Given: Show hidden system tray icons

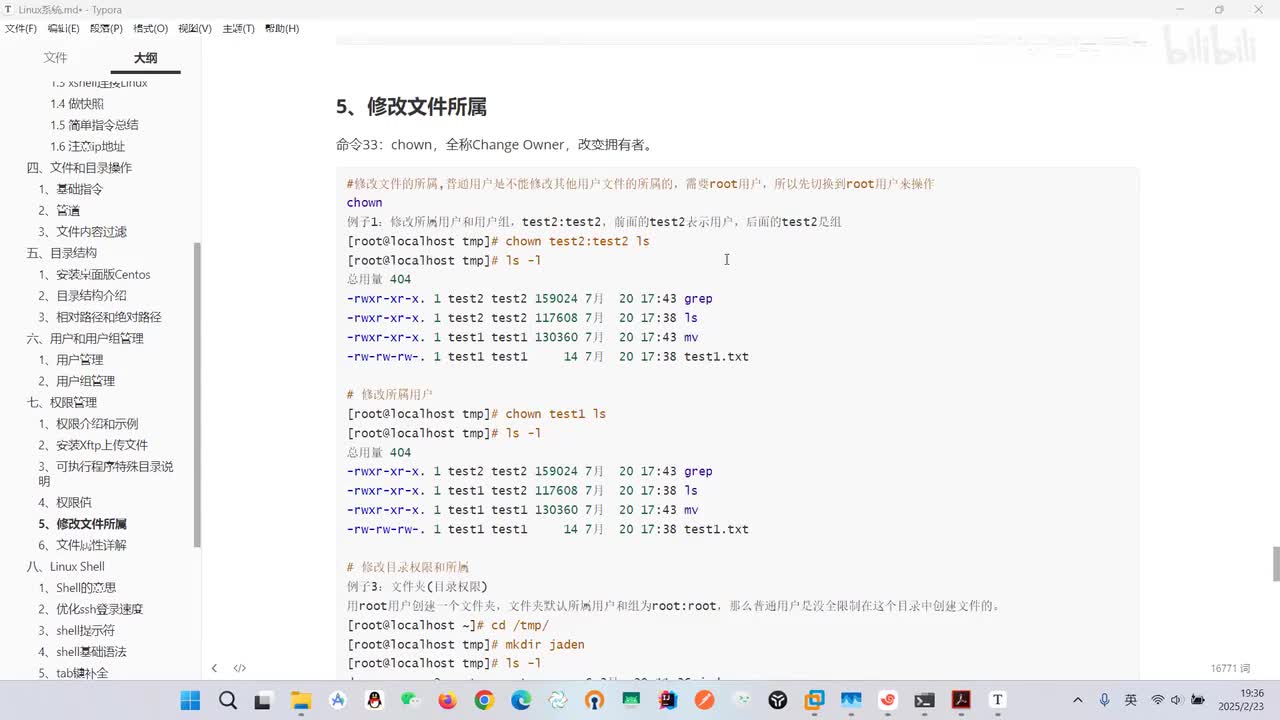Looking at the screenshot, I should point(1077,700).
